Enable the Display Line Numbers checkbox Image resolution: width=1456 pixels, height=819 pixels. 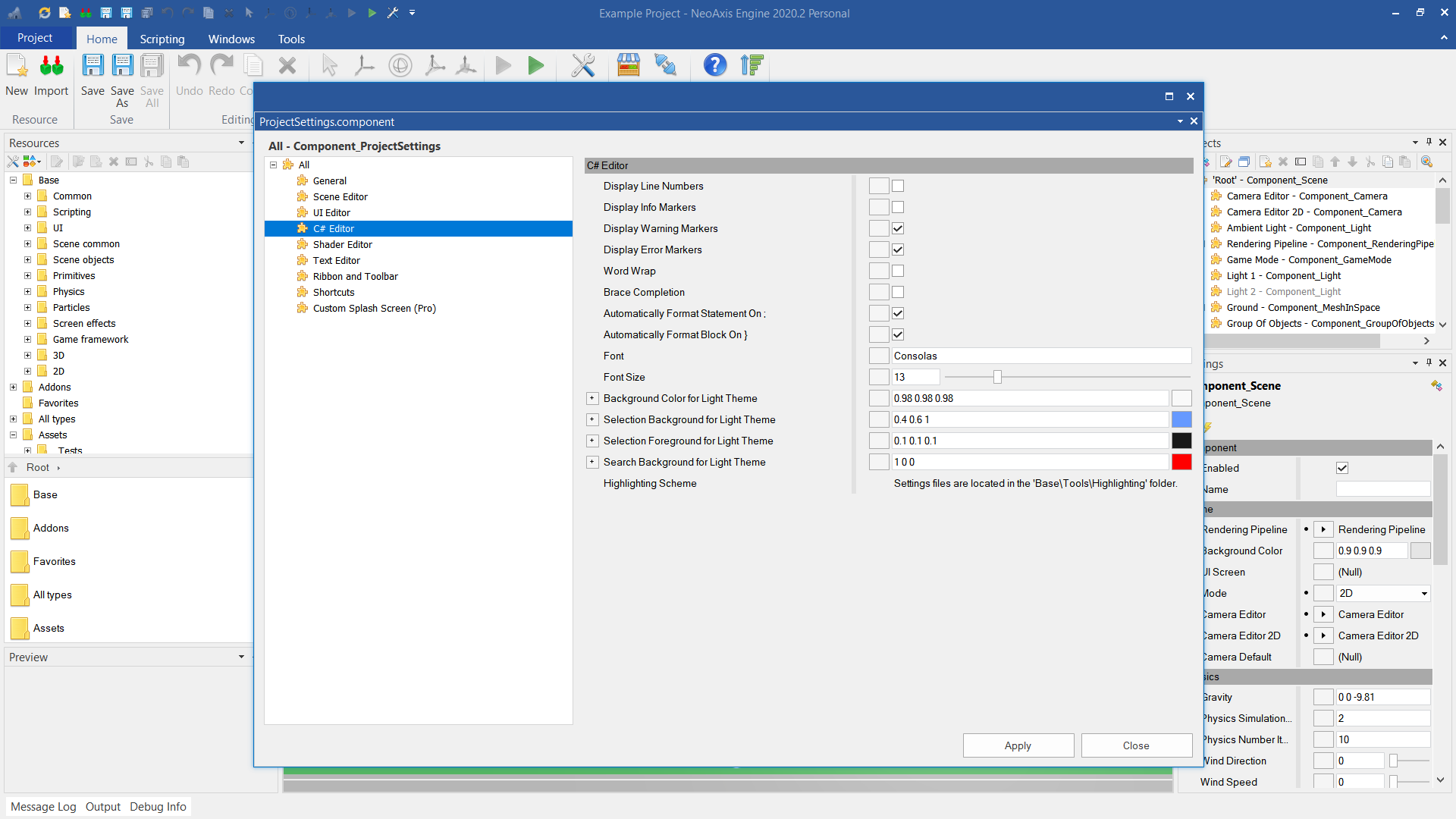[898, 186]
